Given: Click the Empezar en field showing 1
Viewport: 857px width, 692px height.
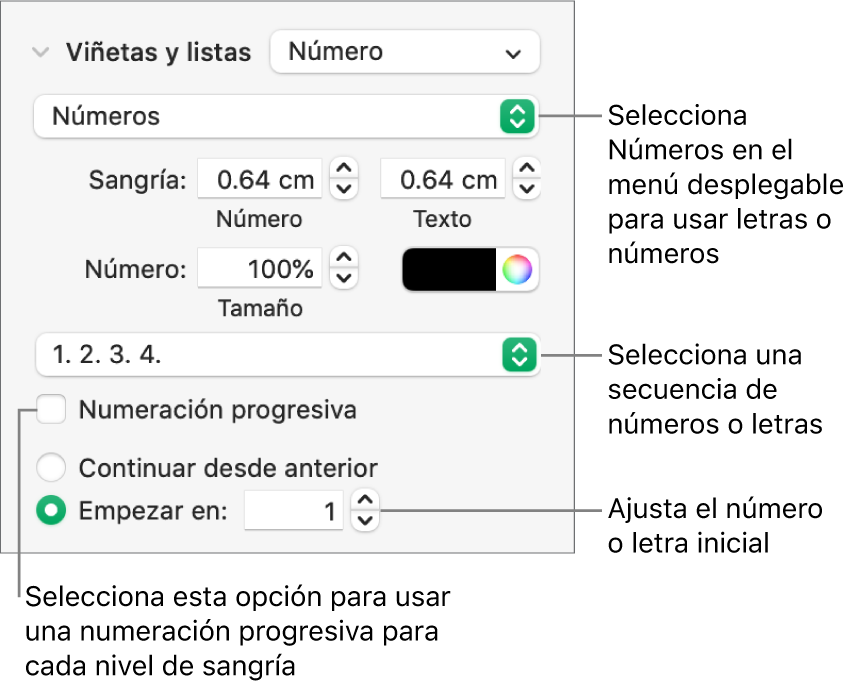Looking at the screenshot, I should point(294,511).
